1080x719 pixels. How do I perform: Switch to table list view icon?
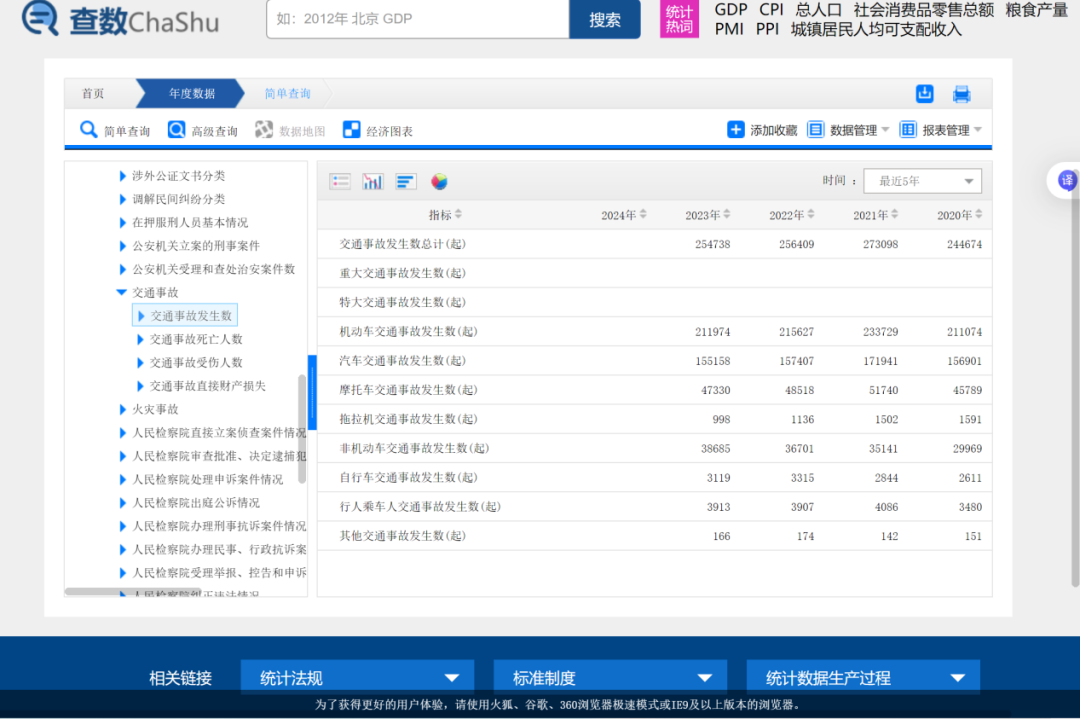(x=340, y=181)
